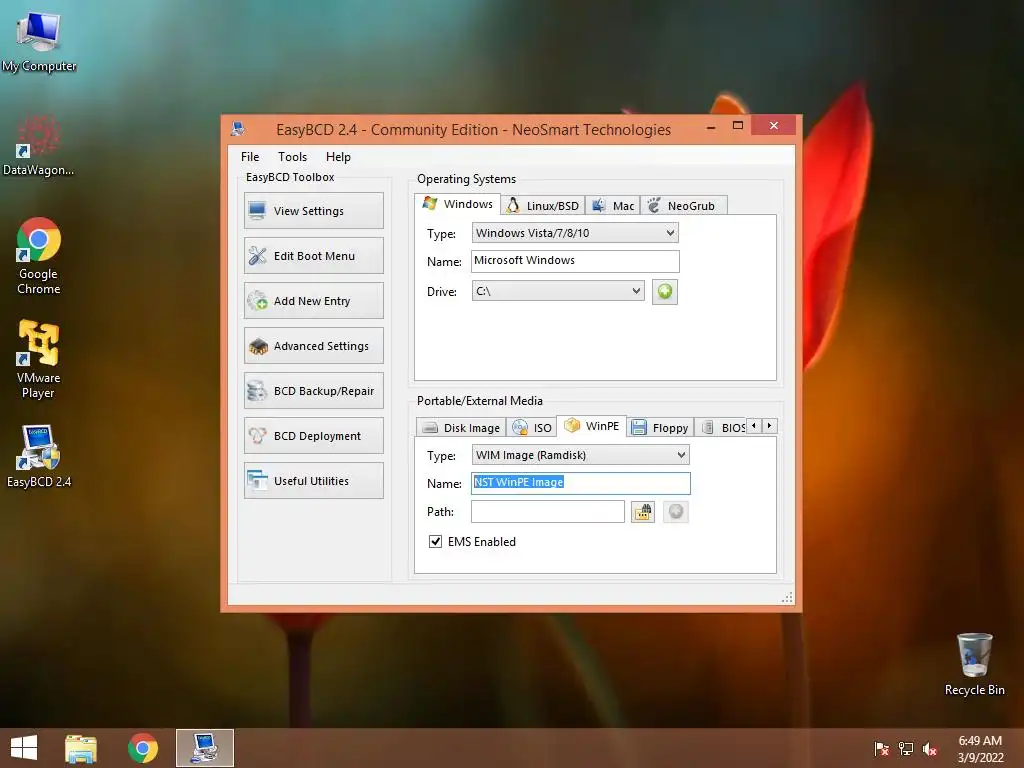Expand the WIM Image (Ramdisk) type dropdown

581,455
